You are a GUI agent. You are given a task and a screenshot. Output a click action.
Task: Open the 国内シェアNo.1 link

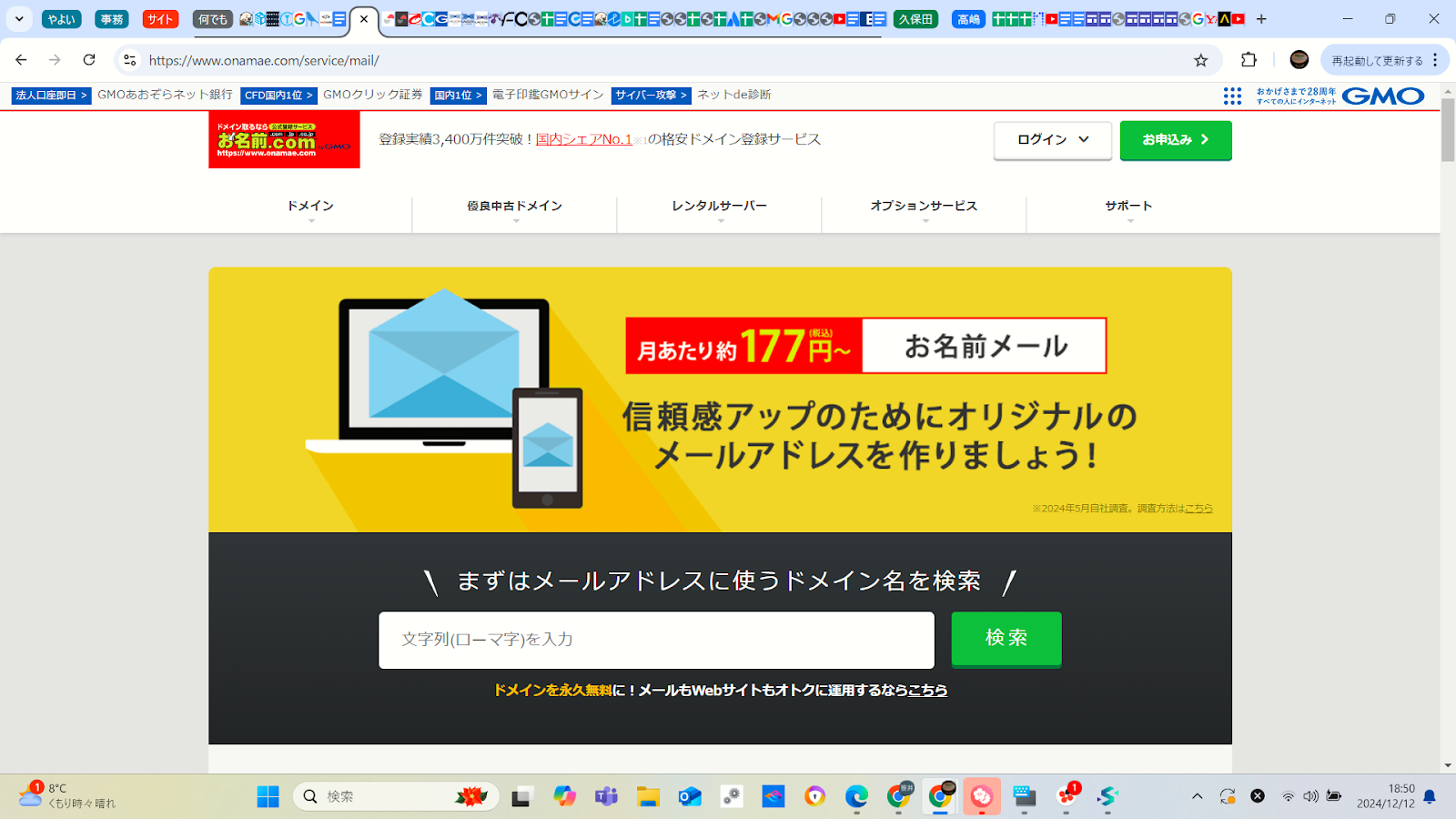584,139
